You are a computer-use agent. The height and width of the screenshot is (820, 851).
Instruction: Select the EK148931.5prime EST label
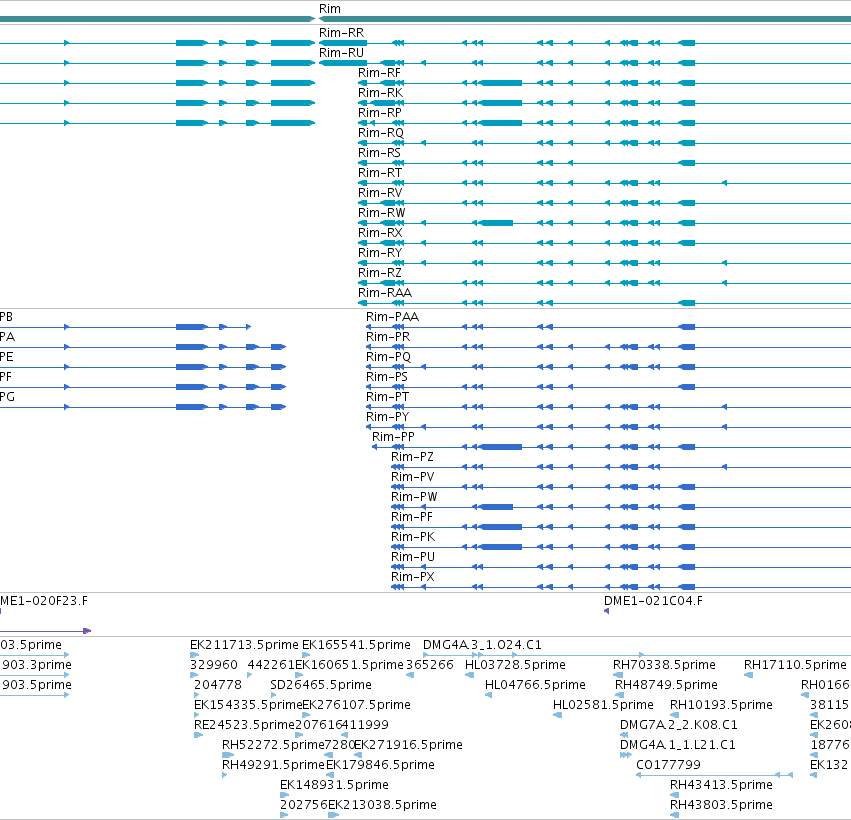[334, 785]
